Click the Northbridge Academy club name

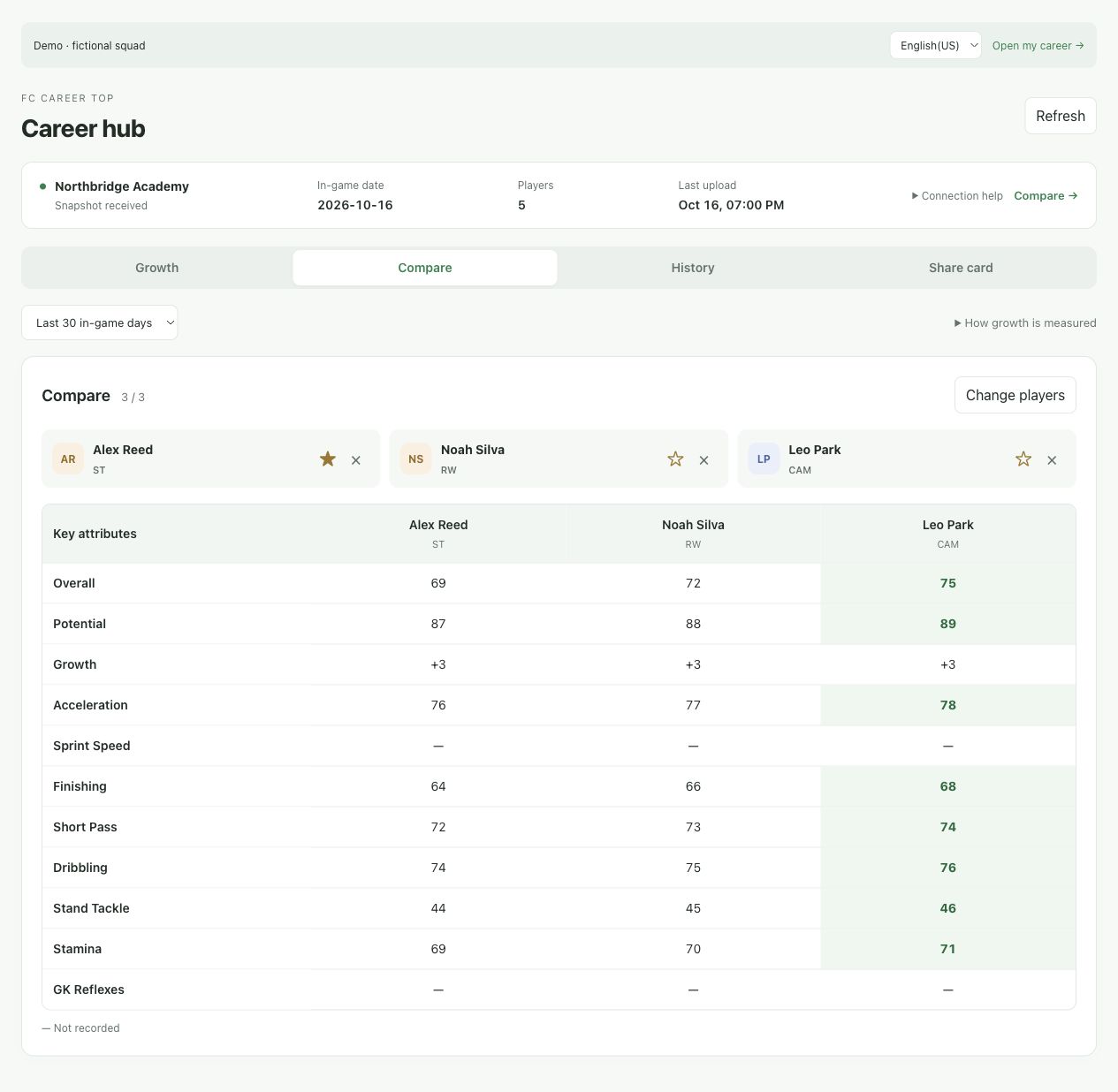point(122,186)
